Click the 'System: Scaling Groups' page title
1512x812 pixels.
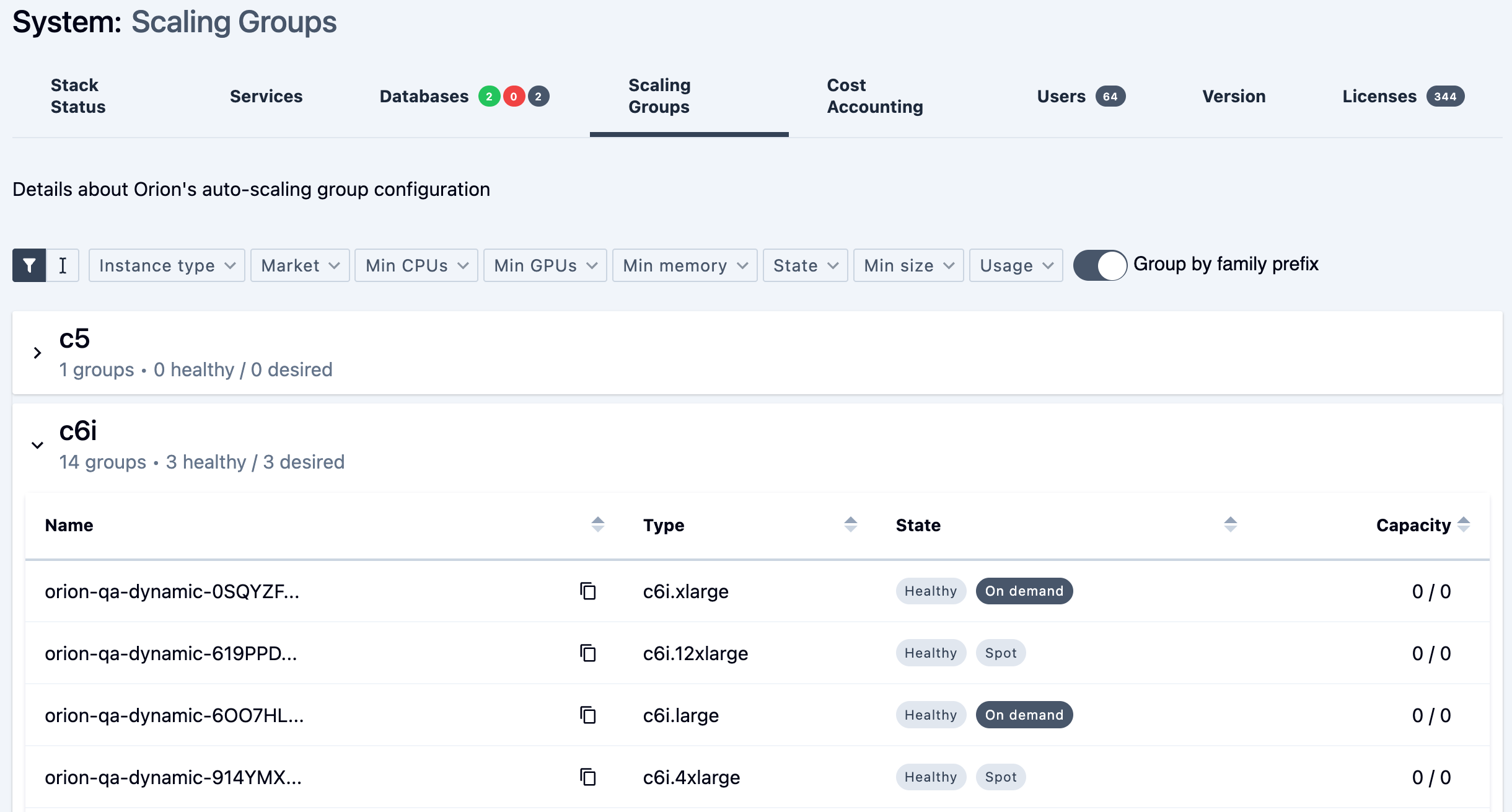(x=175, y=22)
